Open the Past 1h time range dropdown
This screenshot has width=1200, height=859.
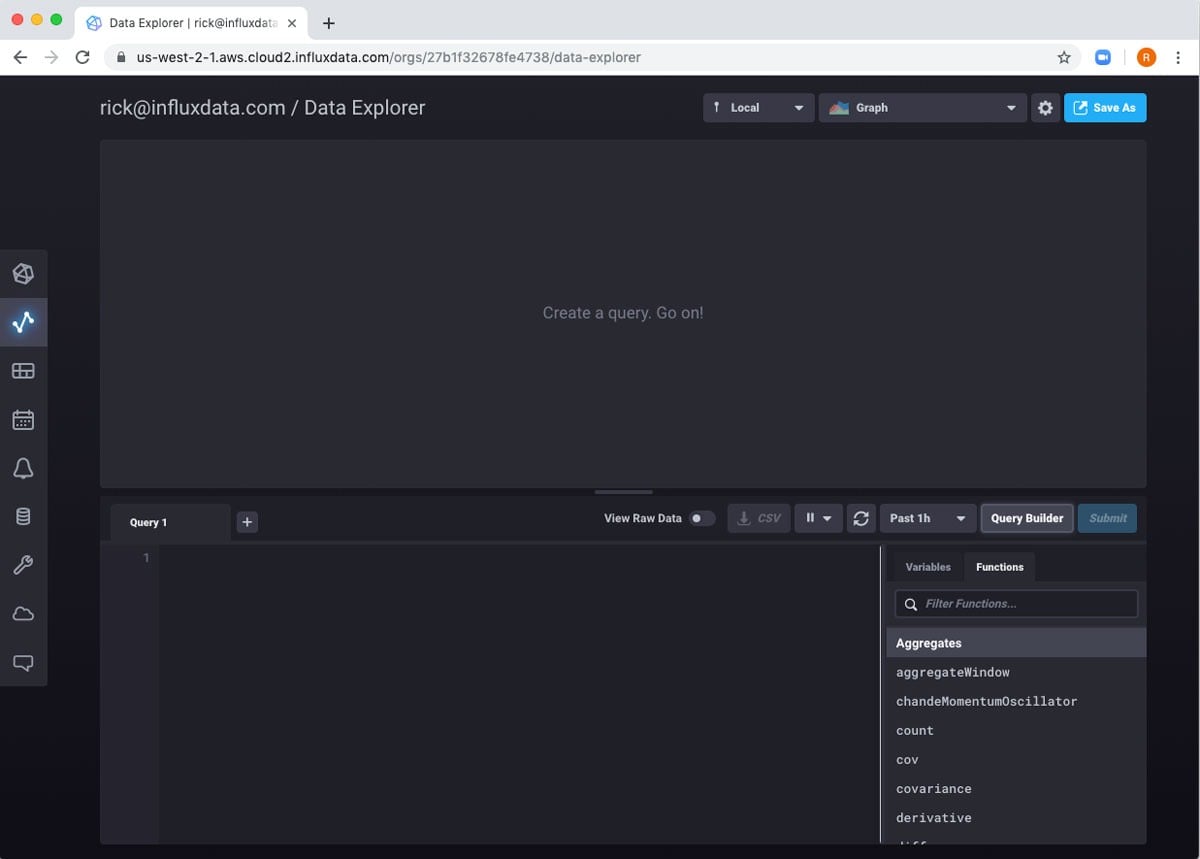pos(927,518)
